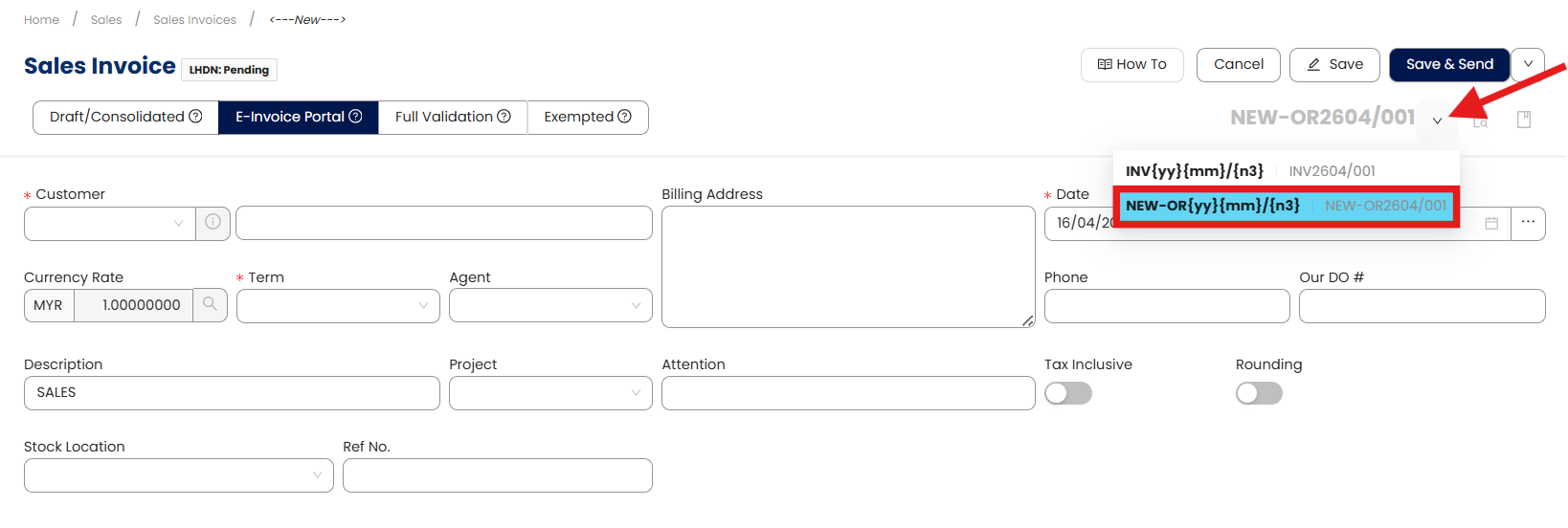The width and height of the screenshot is (1568, 528).
Task: Click the Cancel button
Action: click(1238, 65)
